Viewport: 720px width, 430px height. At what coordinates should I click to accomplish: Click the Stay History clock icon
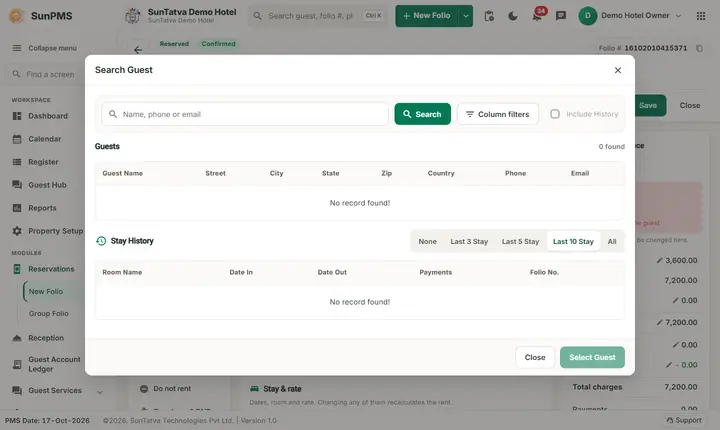click(101, 241)
